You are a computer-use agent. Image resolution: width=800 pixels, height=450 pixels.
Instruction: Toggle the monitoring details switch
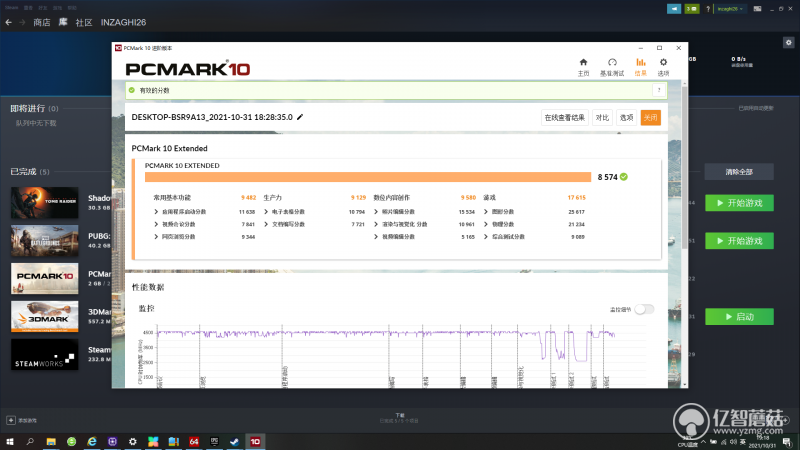pyautogui.click(x=644, y=309)
